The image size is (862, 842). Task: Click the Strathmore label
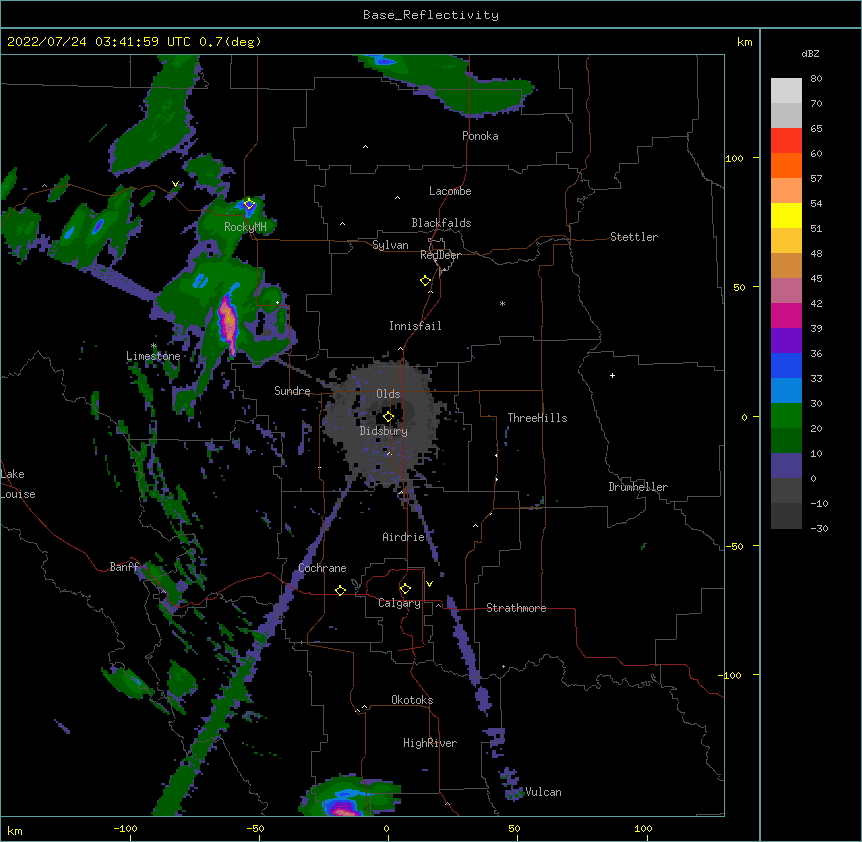click(516, 608)
